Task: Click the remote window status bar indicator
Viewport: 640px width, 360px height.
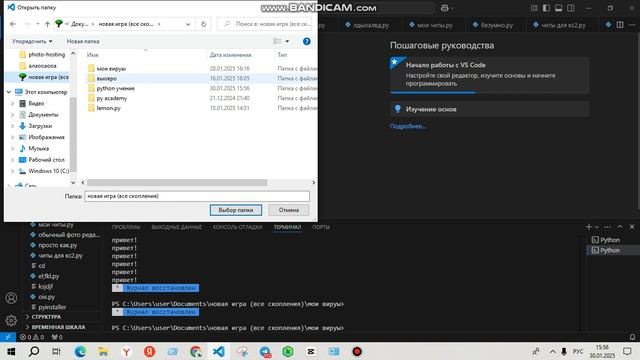Action: [8, 337]
